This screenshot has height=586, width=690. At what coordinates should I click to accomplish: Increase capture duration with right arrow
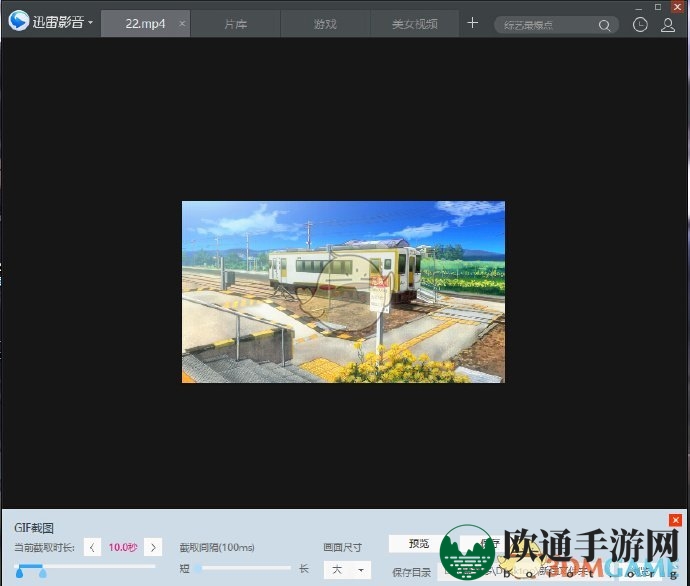pyautogui.click(x=153, y=547)
